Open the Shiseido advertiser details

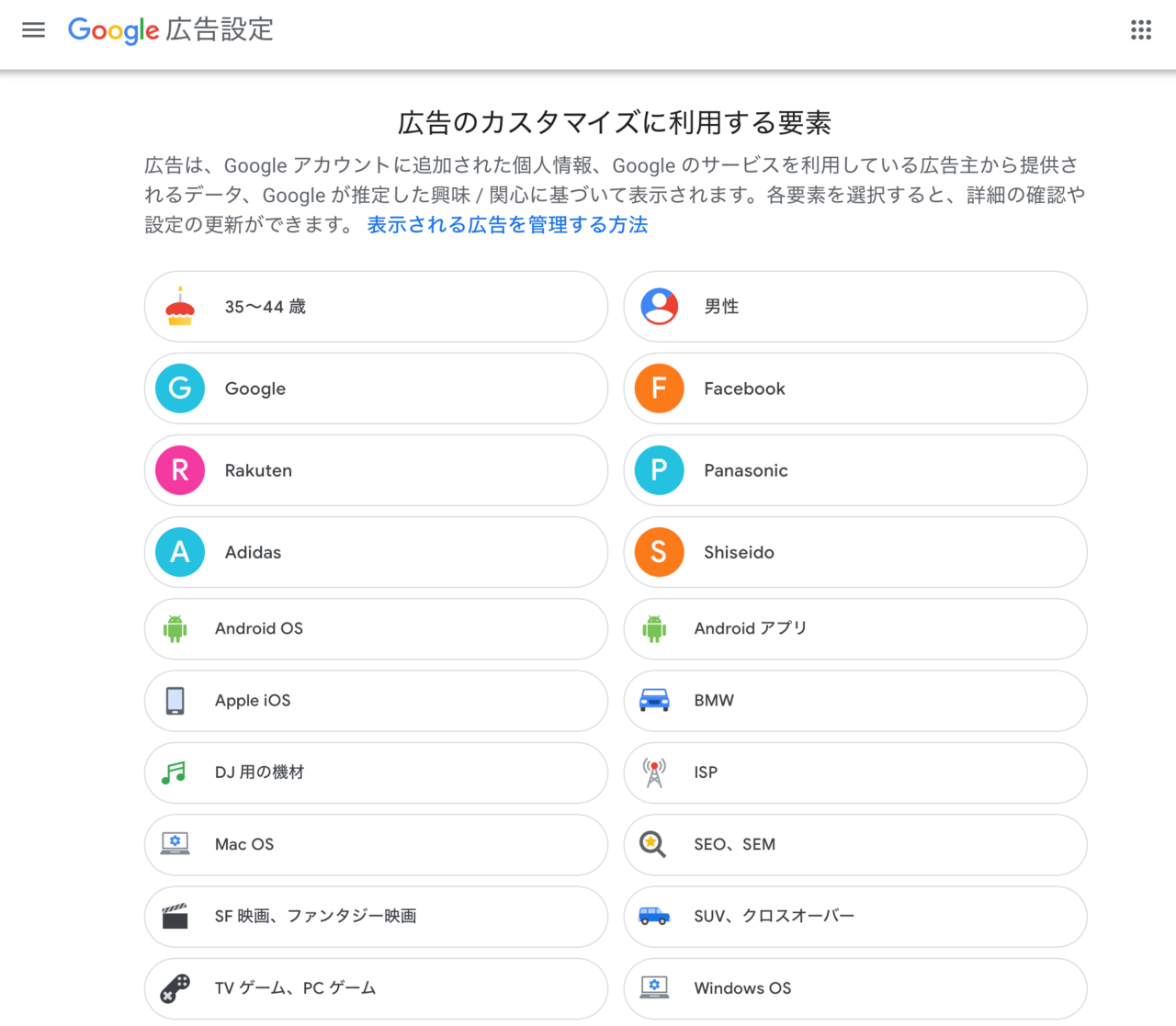(x=854, y=552)
